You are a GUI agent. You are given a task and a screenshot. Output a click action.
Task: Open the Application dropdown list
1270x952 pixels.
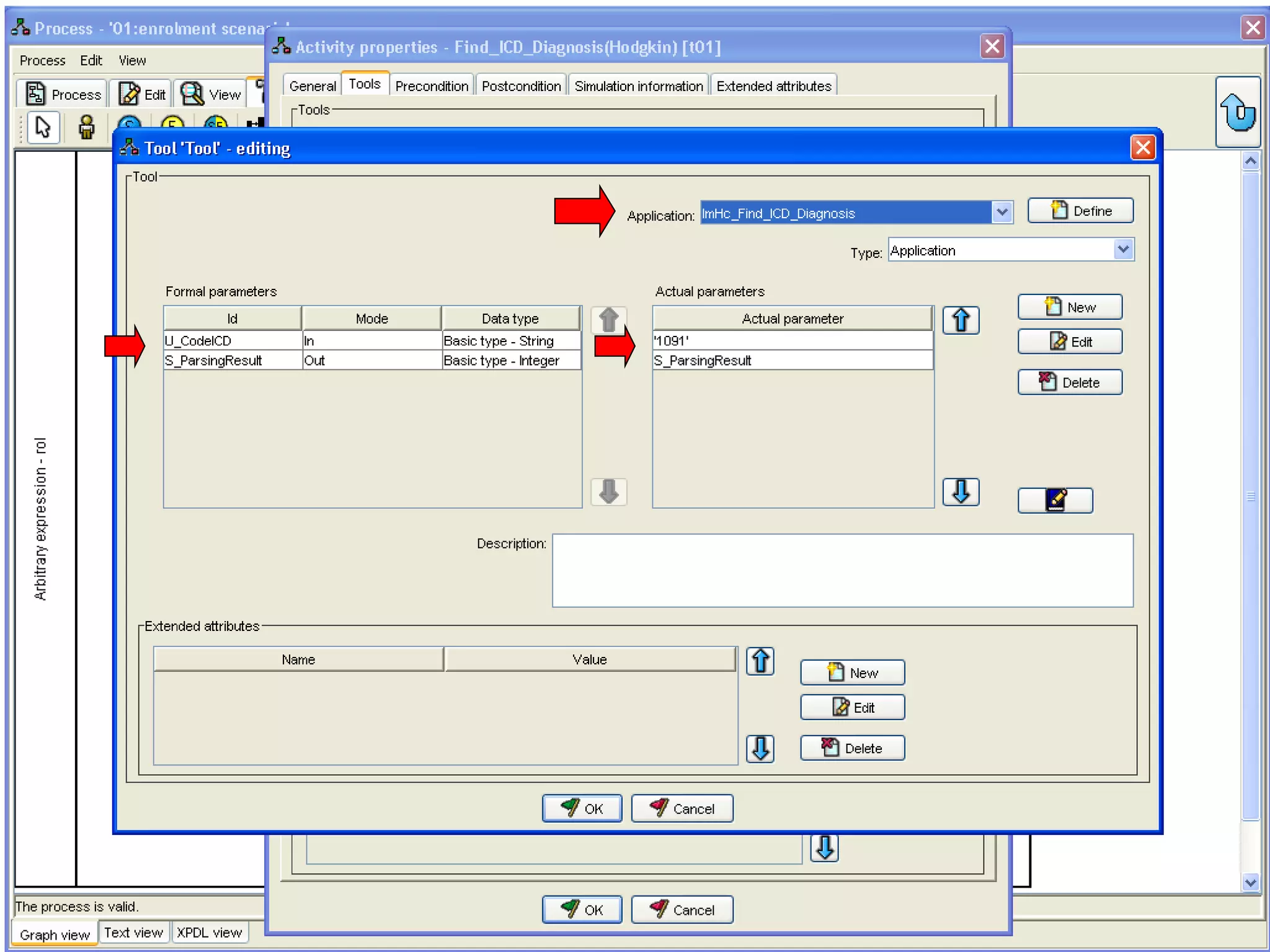click(1001, 213)
